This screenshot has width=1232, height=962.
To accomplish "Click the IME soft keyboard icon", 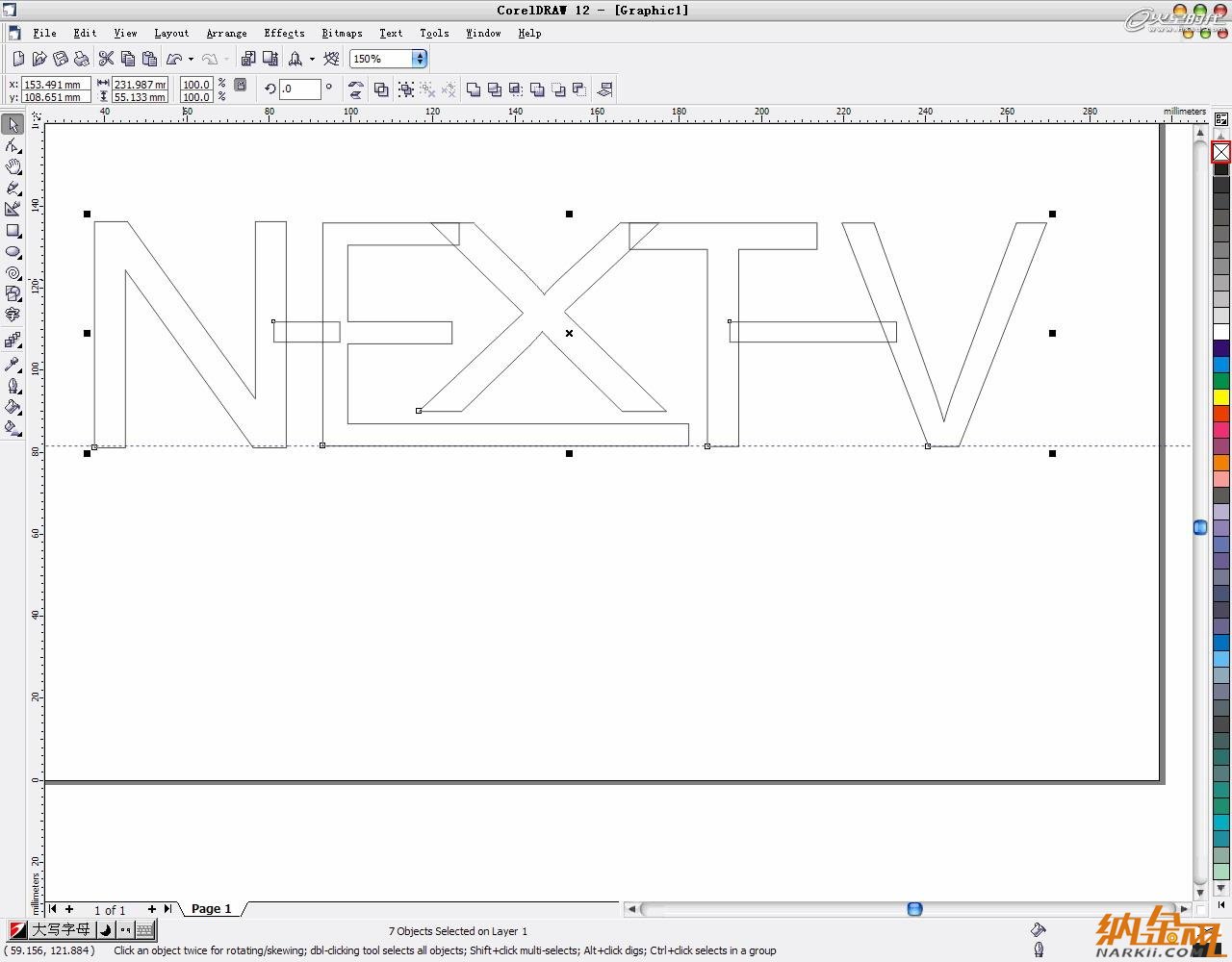I will tap(144, 929).
